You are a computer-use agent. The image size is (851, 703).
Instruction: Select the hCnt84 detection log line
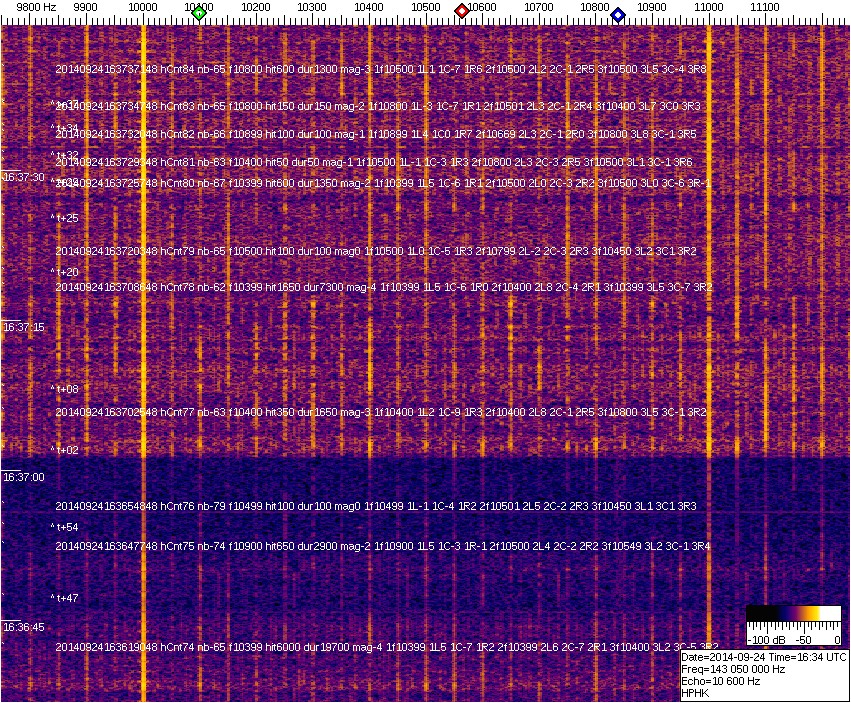point(381,69)
